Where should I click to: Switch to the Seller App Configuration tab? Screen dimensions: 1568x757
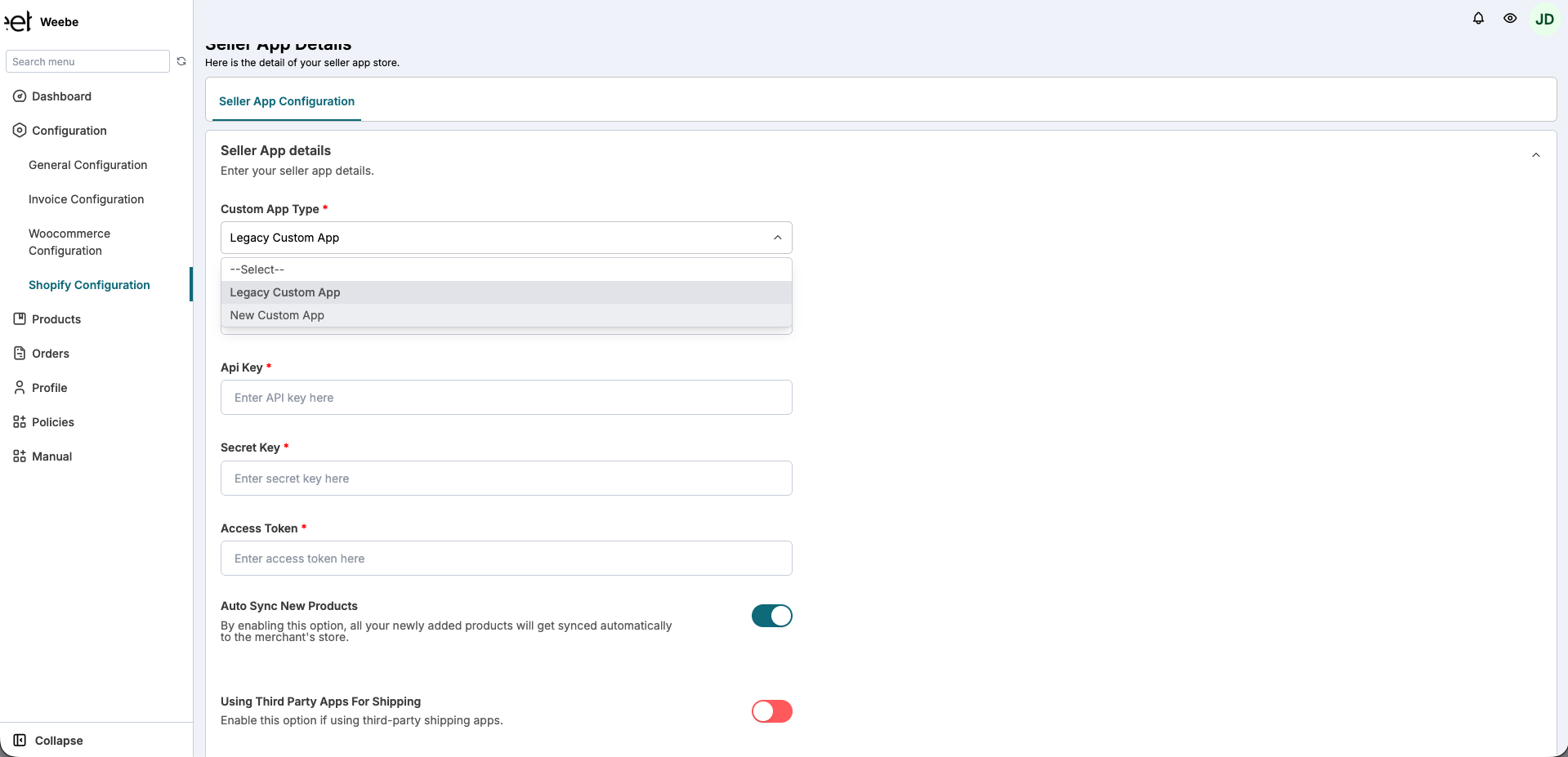tap(286, 101)
